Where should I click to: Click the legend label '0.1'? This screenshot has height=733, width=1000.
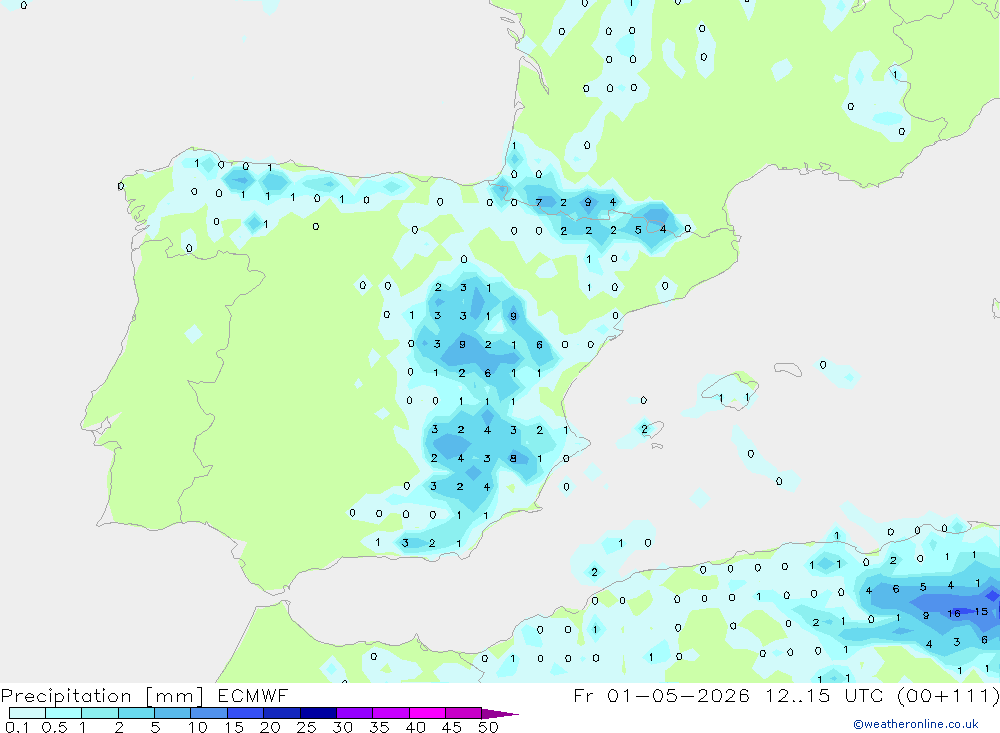(x=17, y=727)
